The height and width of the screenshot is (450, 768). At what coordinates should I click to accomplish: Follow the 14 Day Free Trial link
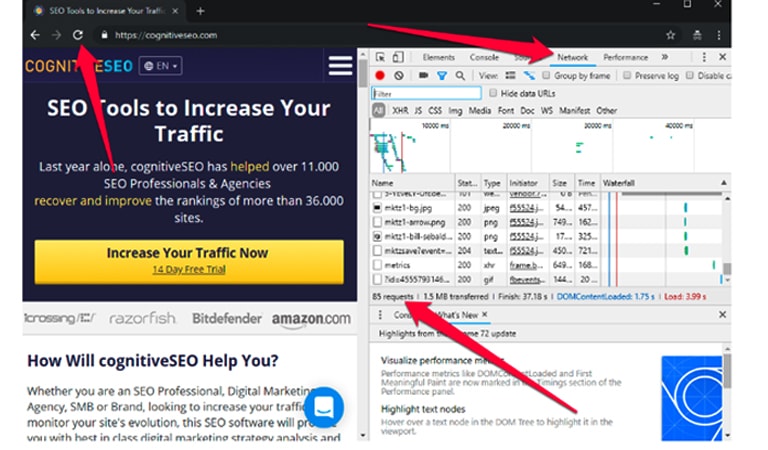[x=189, y=269]
